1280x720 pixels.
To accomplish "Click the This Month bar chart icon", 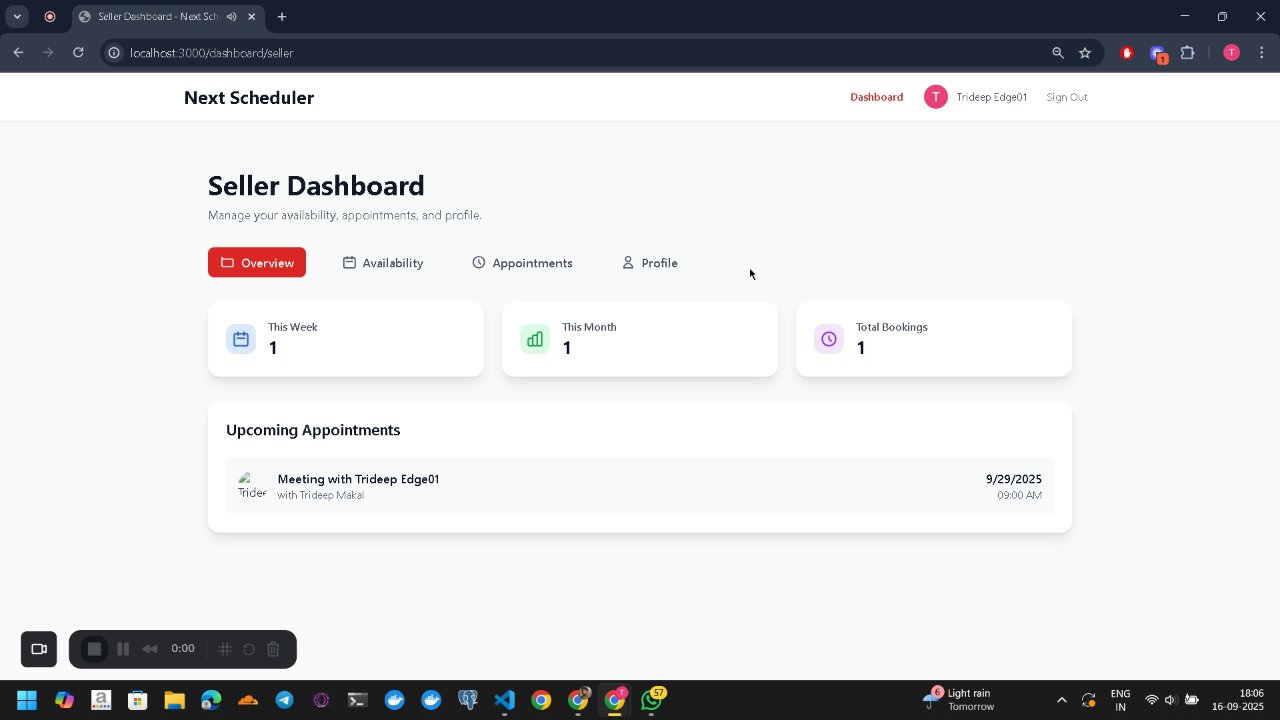I will coord(535,339).
